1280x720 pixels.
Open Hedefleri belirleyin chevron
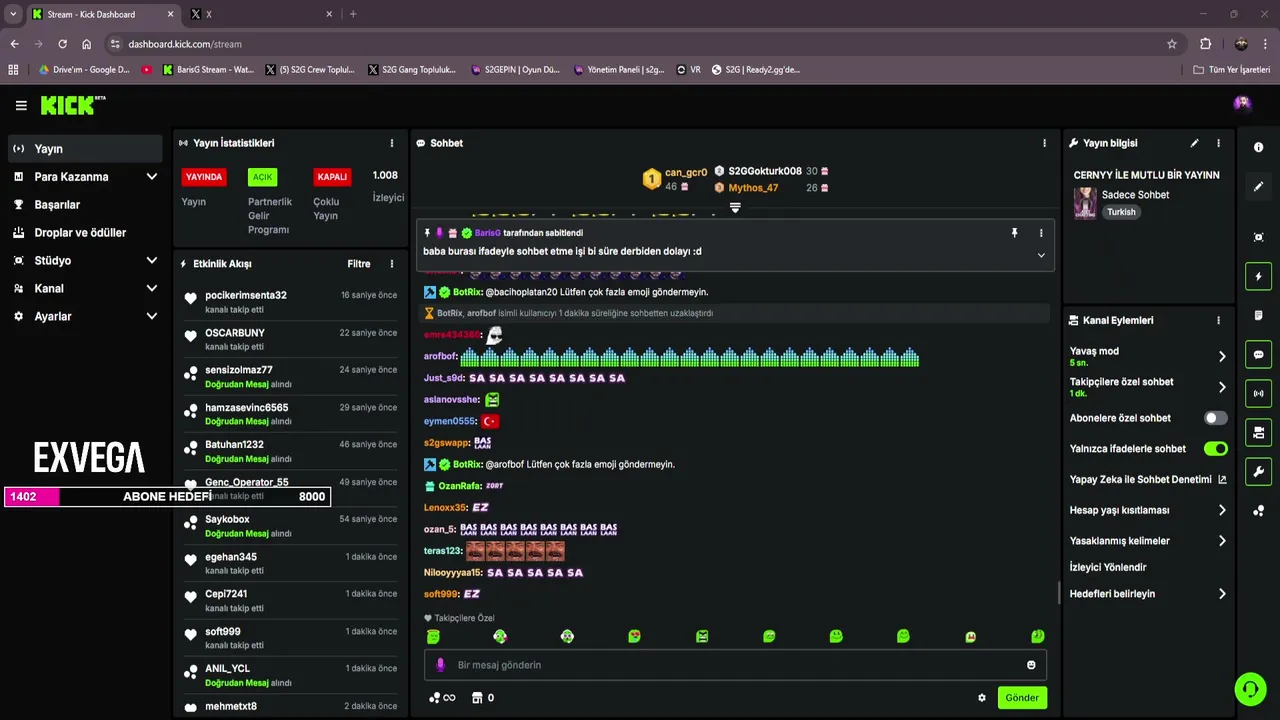point(1222,594)
